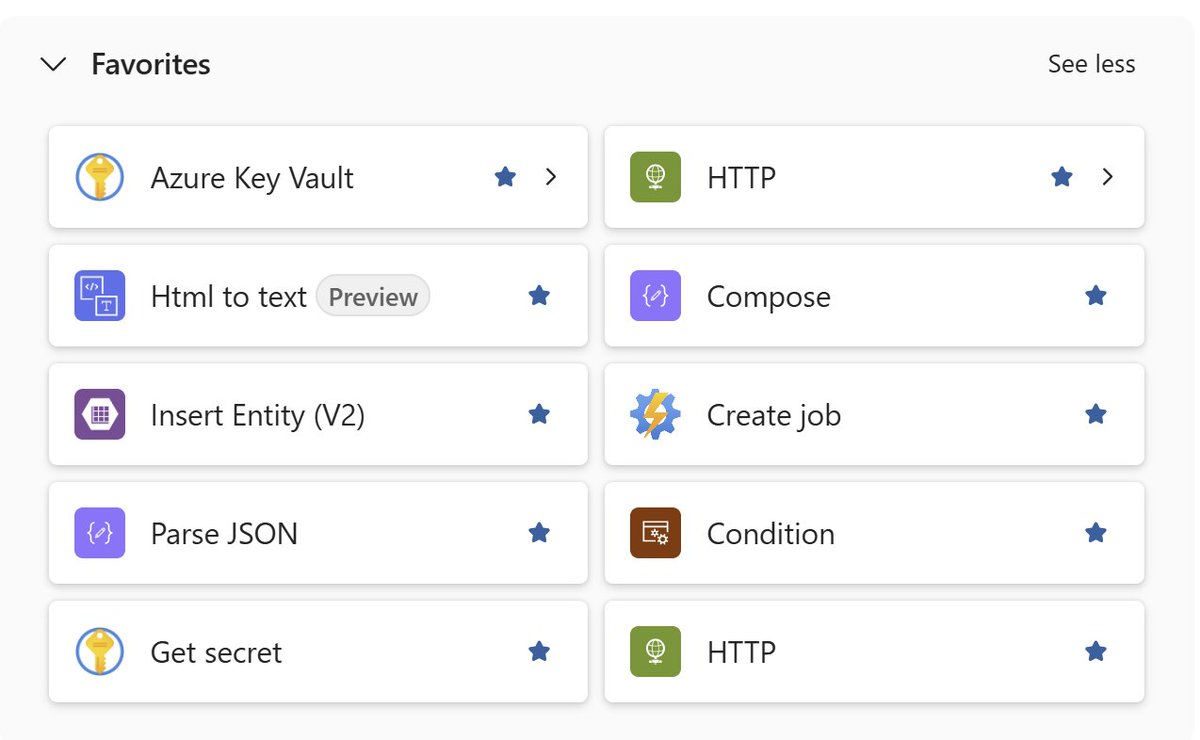Click the Preview badge on Html to text

click(373, 297)
